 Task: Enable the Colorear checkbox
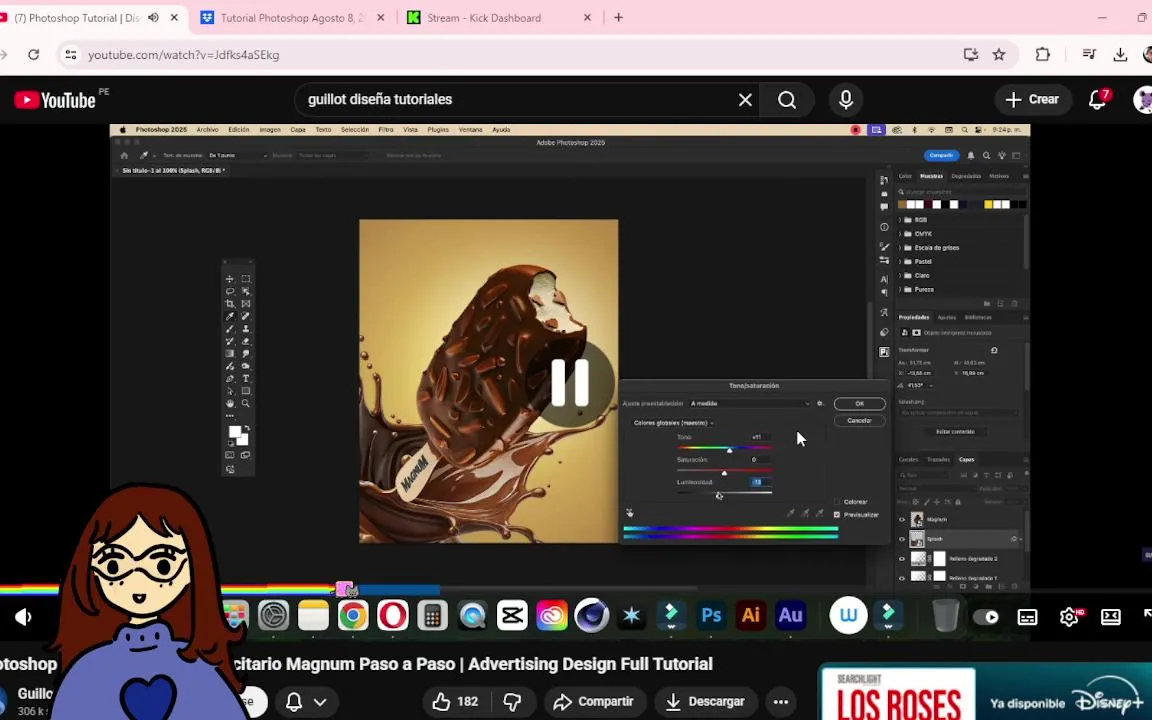[837, 502]
